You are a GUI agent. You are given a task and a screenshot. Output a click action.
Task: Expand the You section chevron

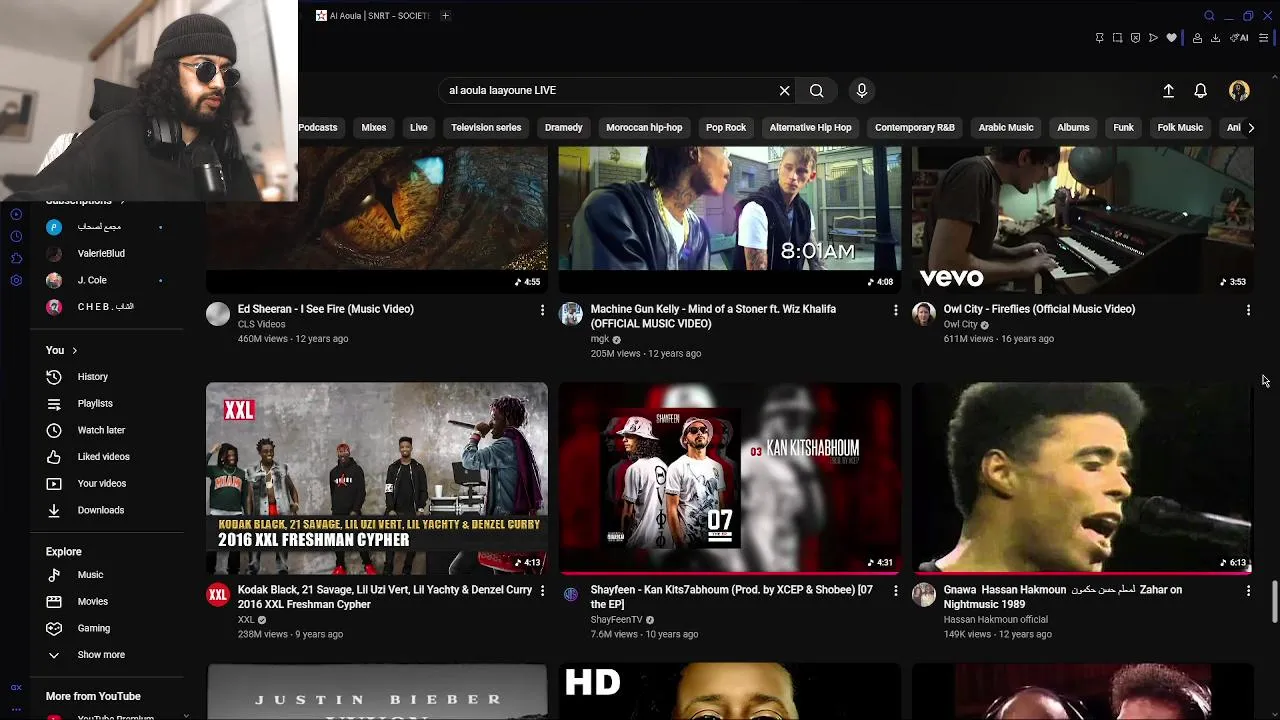(74, 351)
